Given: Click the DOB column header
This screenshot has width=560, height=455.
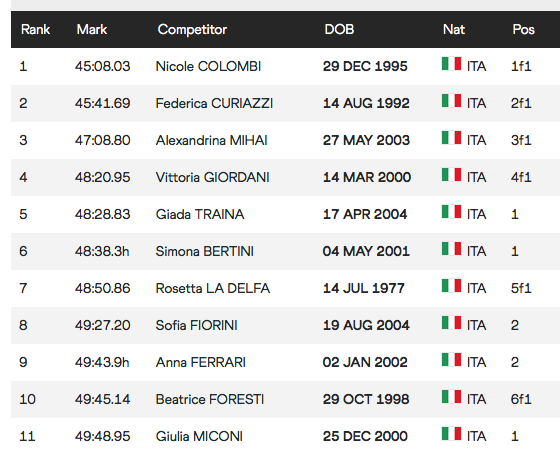Looking at the screenshot, I should pyautogui.click(x=339, y=29).
